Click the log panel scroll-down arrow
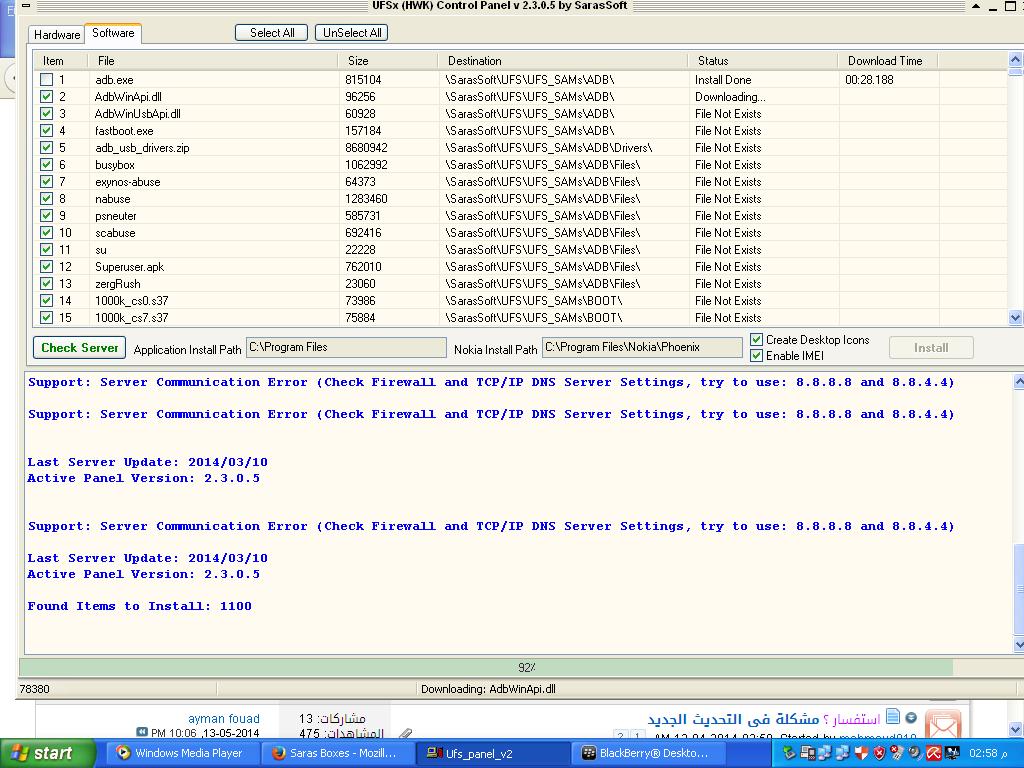The image size is (1024, 768). [x=1018, y=645]
